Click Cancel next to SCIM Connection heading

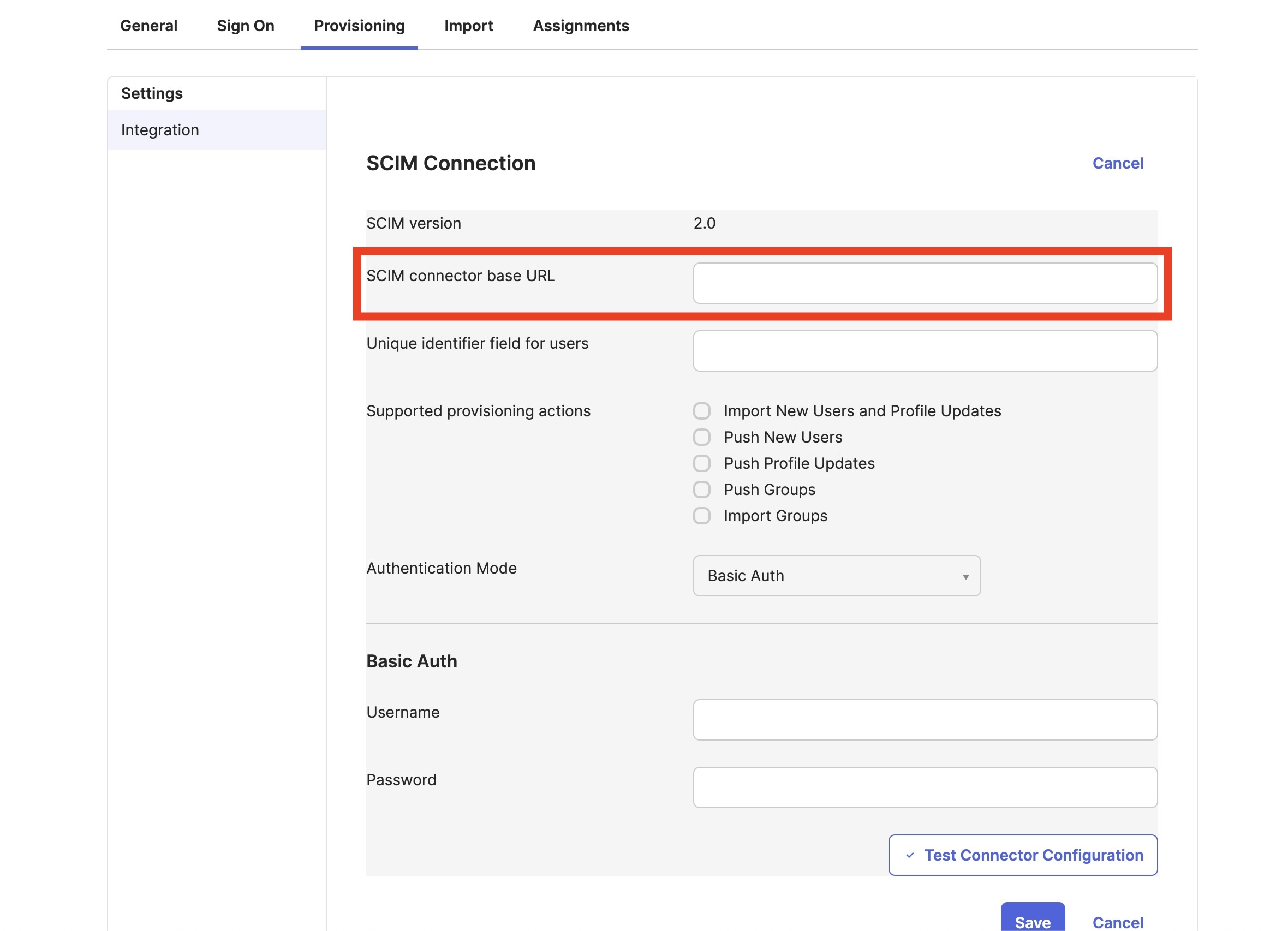(x=1117, y=163)
